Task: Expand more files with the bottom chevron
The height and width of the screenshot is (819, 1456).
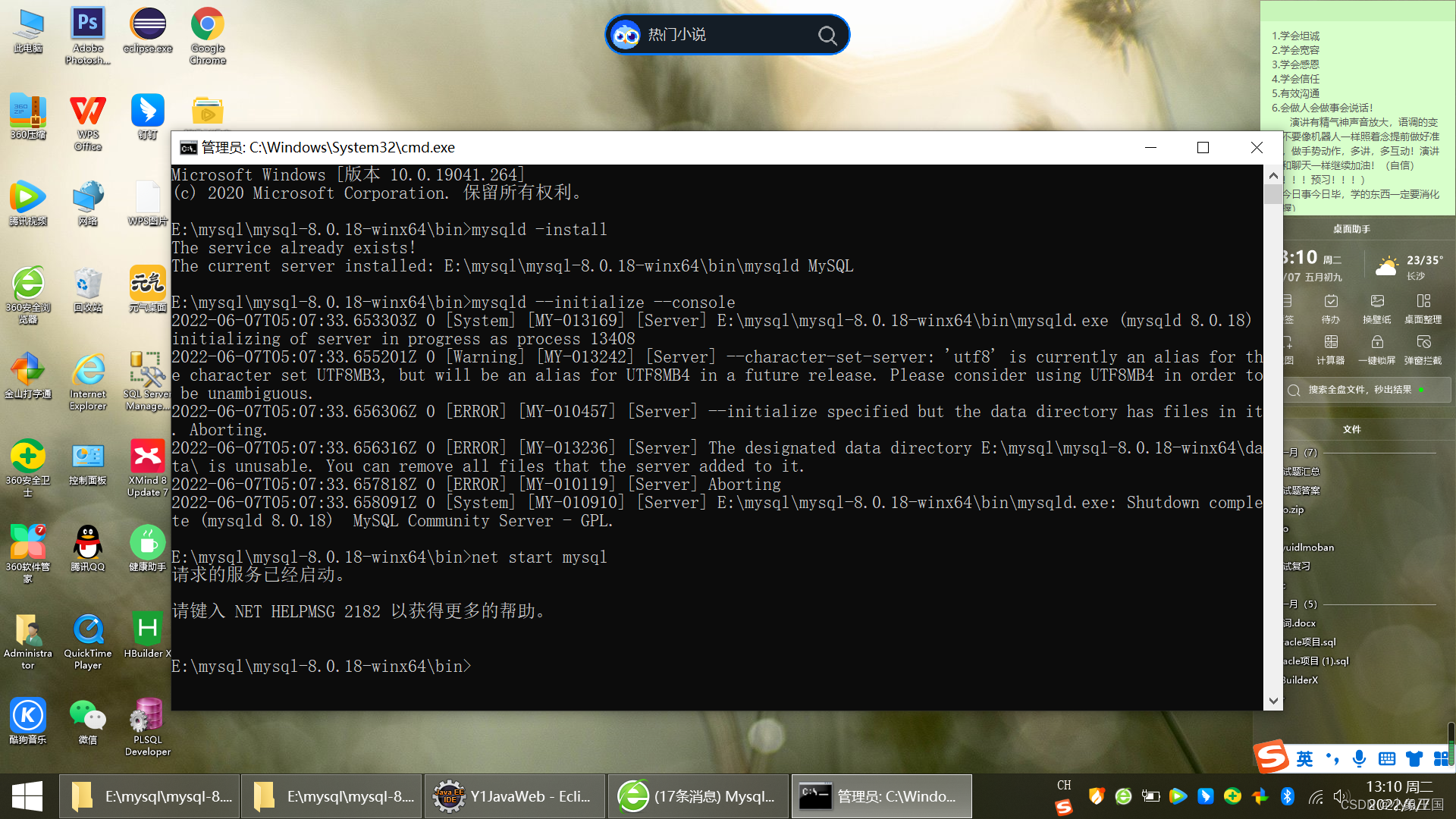Action: (1273, 701)
